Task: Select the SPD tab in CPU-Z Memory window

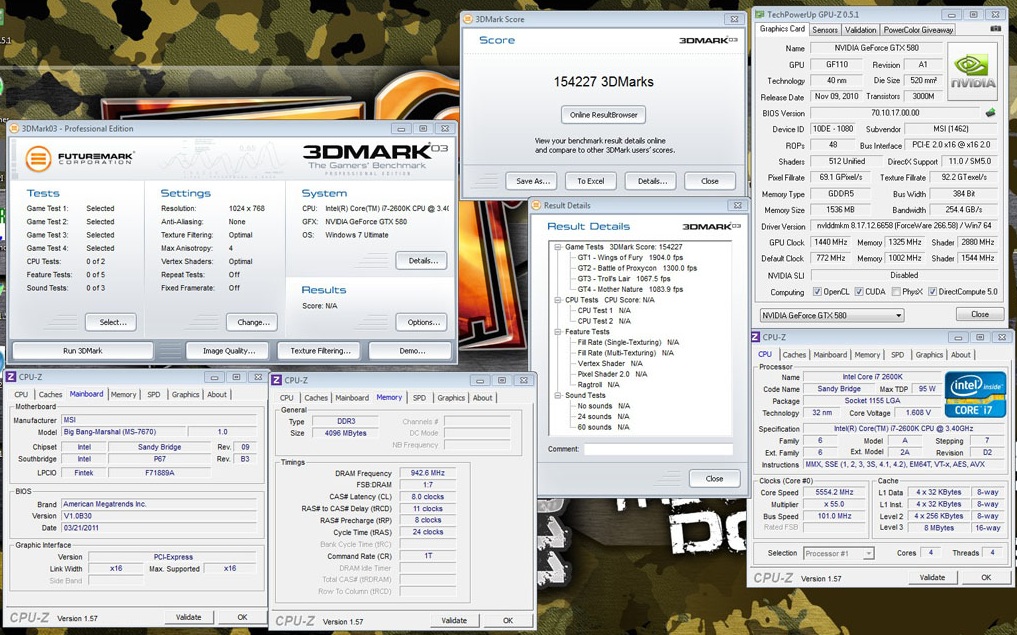Action: [420, 398]
